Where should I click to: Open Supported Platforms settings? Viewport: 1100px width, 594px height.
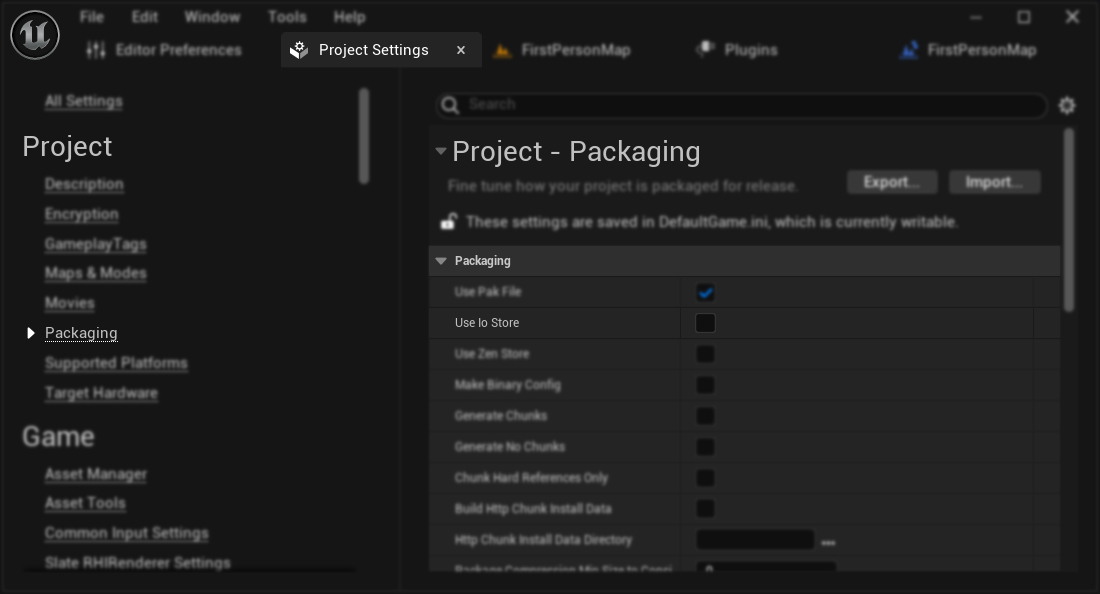click(116, 363)
